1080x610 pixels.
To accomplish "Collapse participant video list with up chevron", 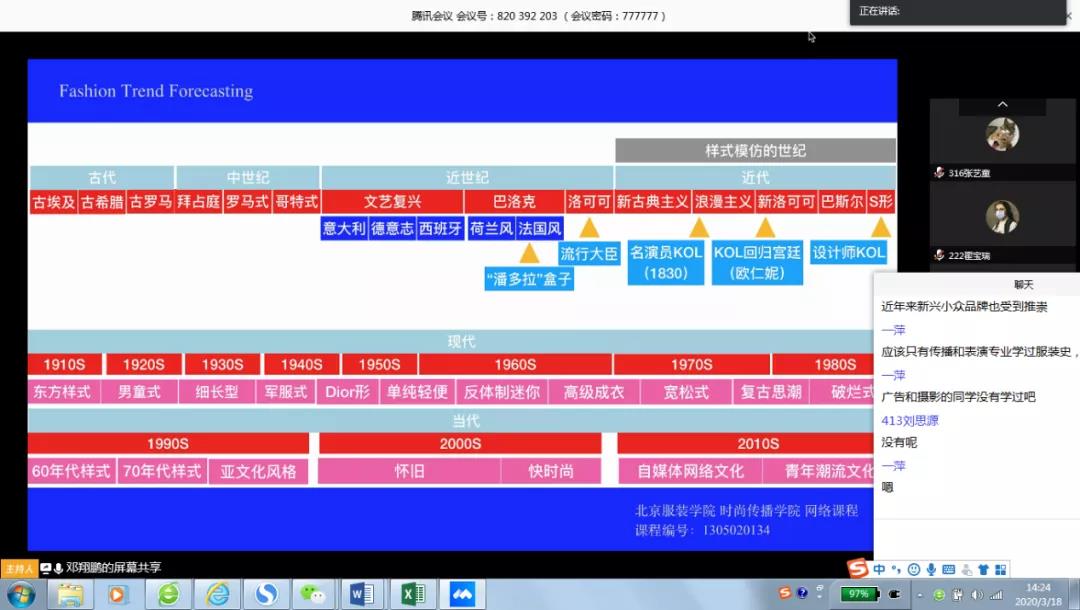I will (x=1002, y=104).
